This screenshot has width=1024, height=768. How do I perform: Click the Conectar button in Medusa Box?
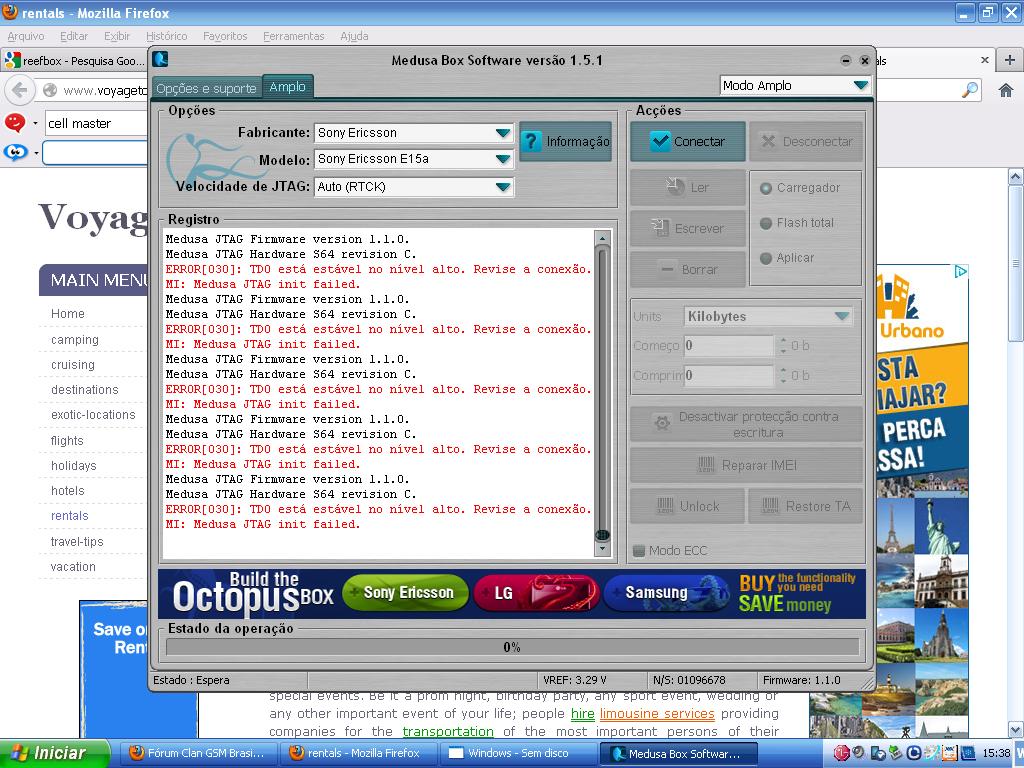688,141
